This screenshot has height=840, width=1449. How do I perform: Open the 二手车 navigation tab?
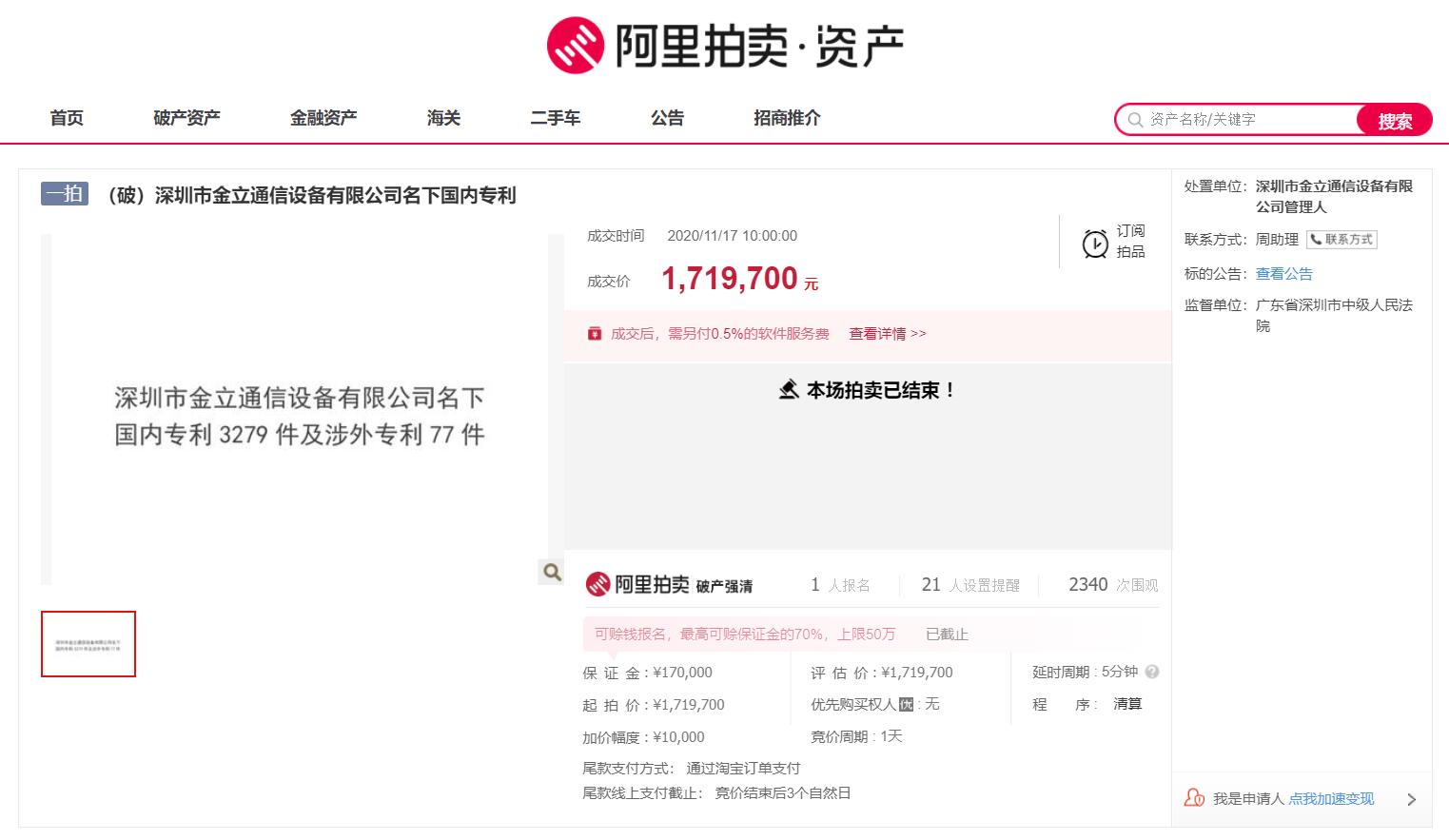[x=555, y=118]
